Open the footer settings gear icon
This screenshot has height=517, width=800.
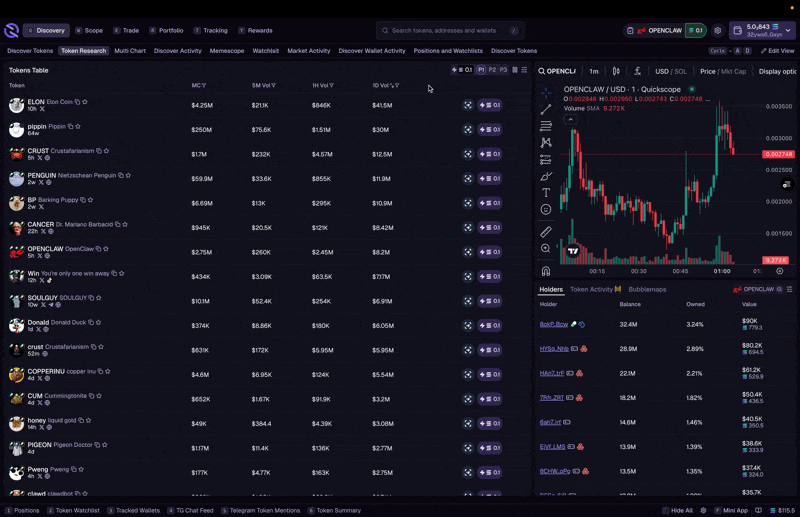[704, 510]
